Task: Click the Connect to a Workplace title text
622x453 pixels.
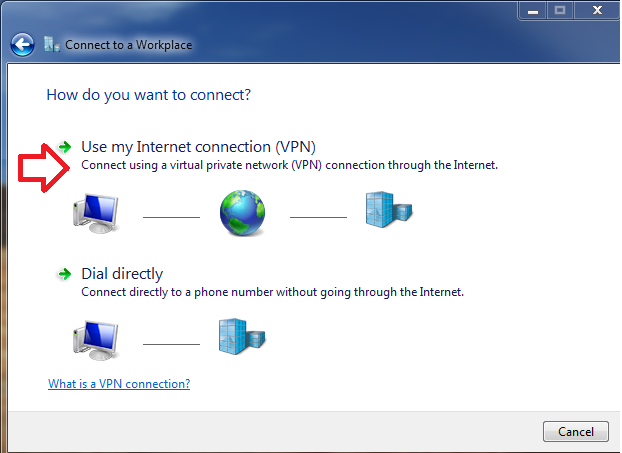Action: [x=129, y=45]
